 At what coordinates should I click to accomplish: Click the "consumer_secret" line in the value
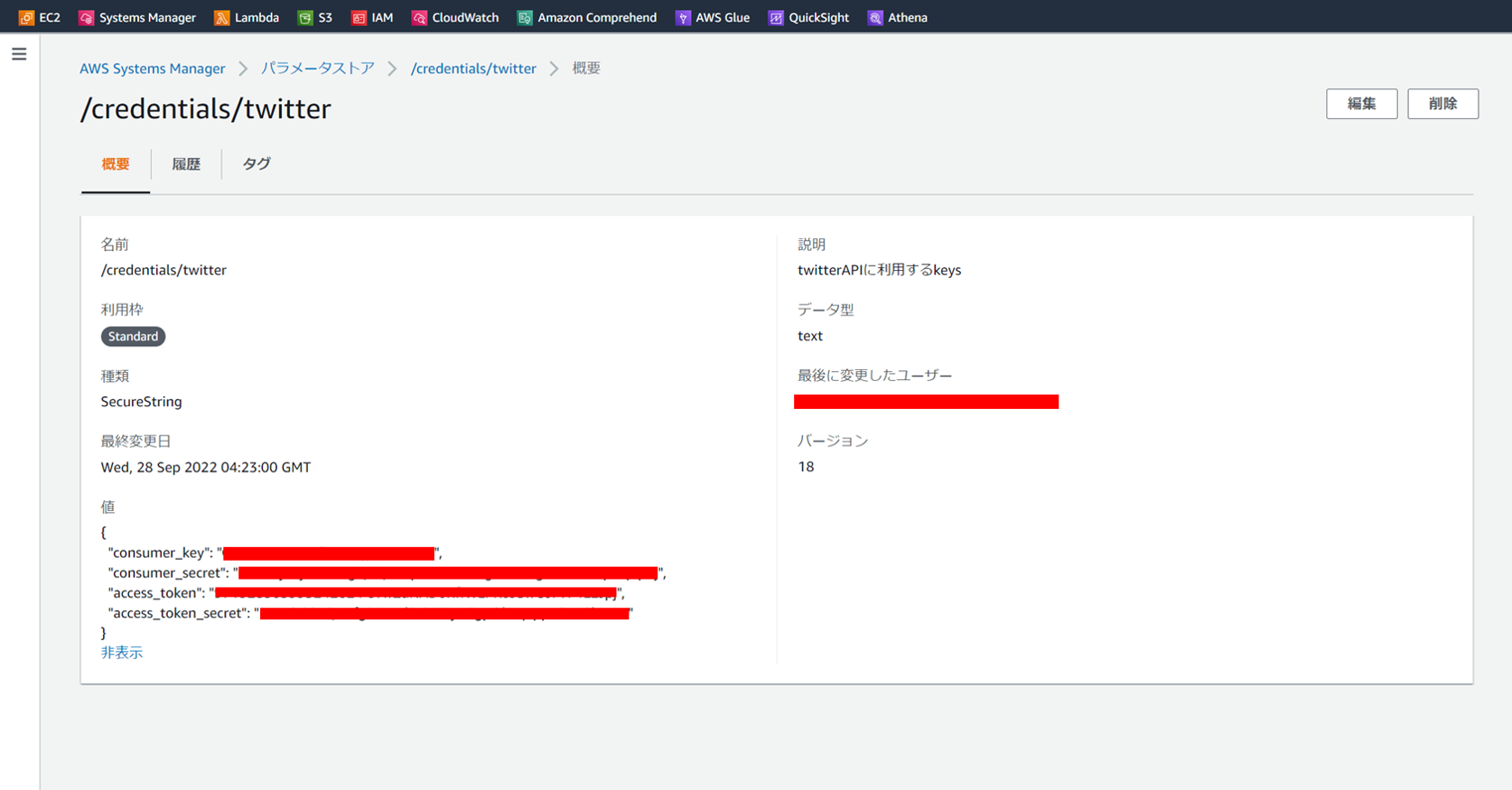point(387,573)
